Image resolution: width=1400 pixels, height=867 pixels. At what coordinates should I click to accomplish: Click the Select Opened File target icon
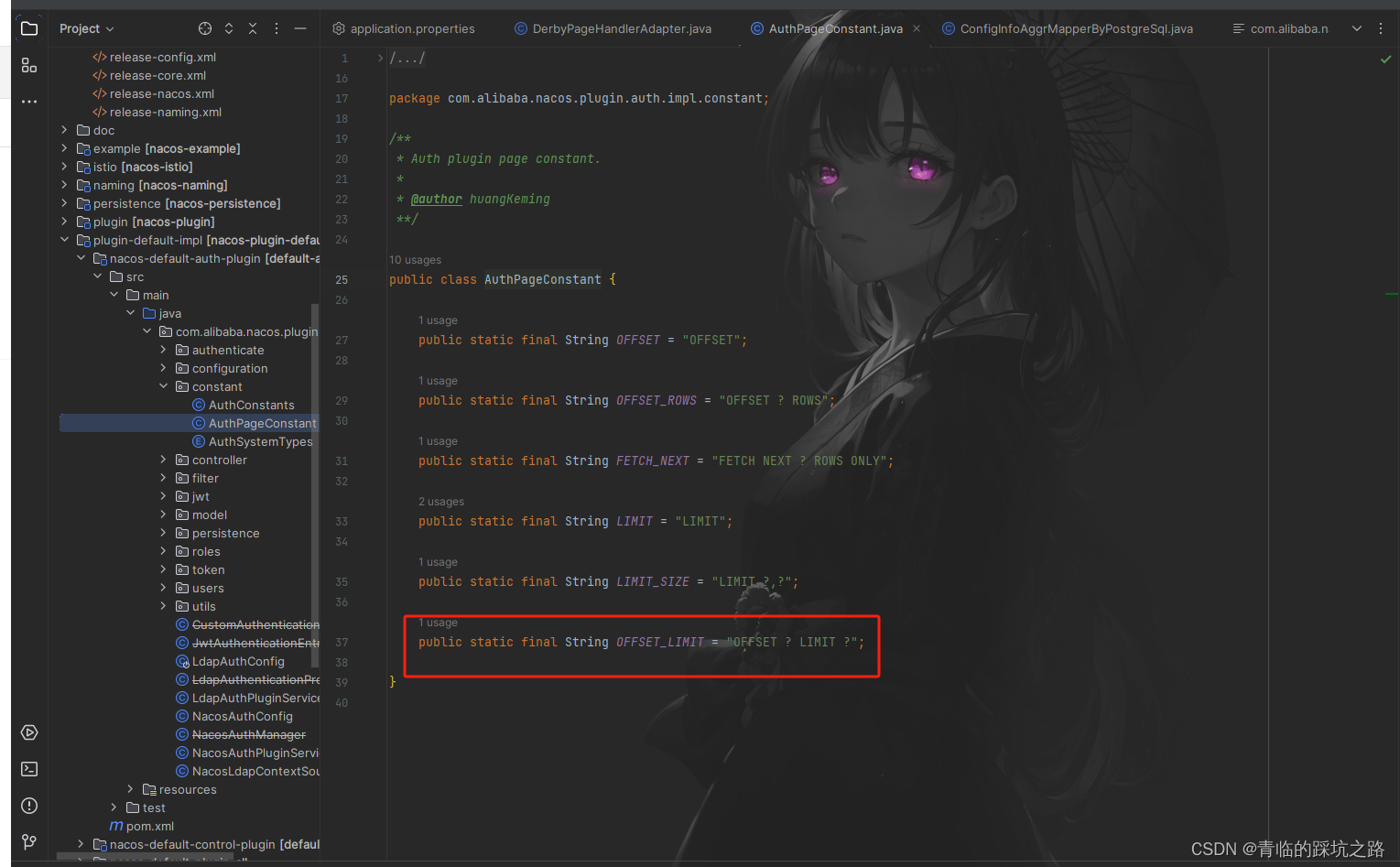pyautogui.click(x=205, y=28)
